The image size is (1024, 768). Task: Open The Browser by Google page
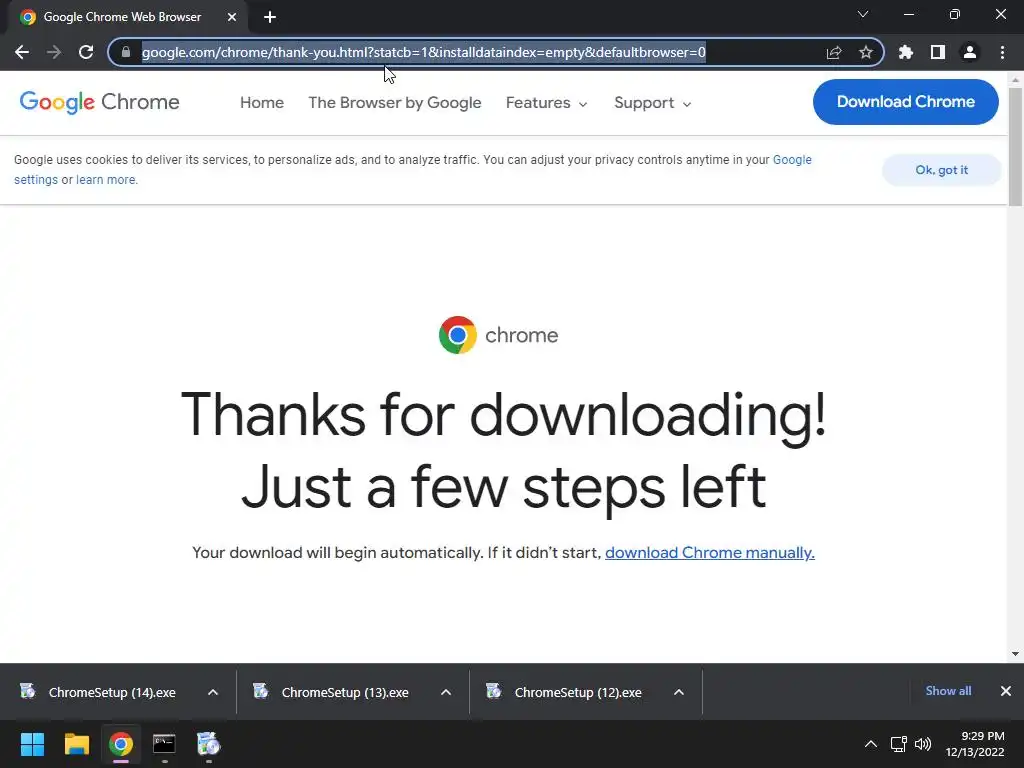(394, 103)
